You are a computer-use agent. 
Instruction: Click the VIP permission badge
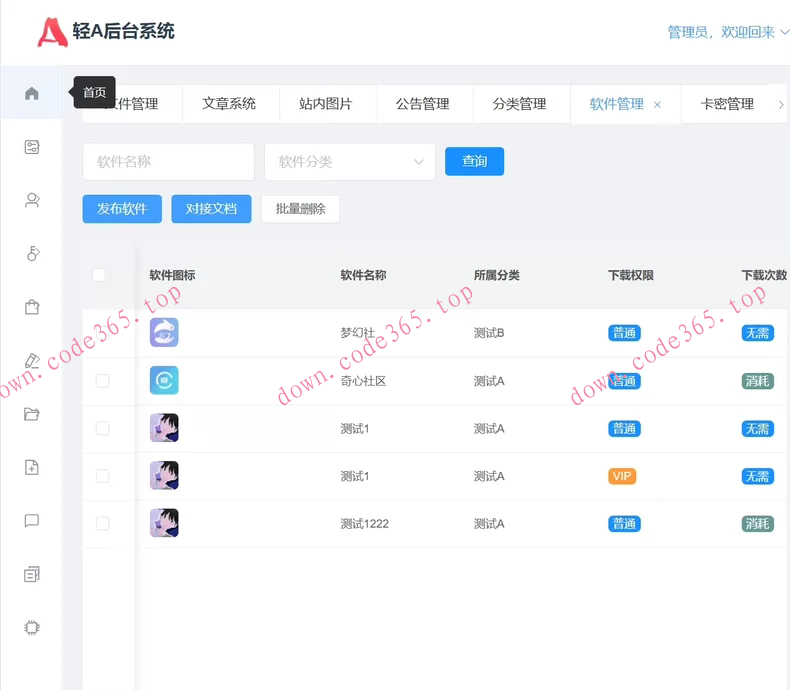coord(622,476)
